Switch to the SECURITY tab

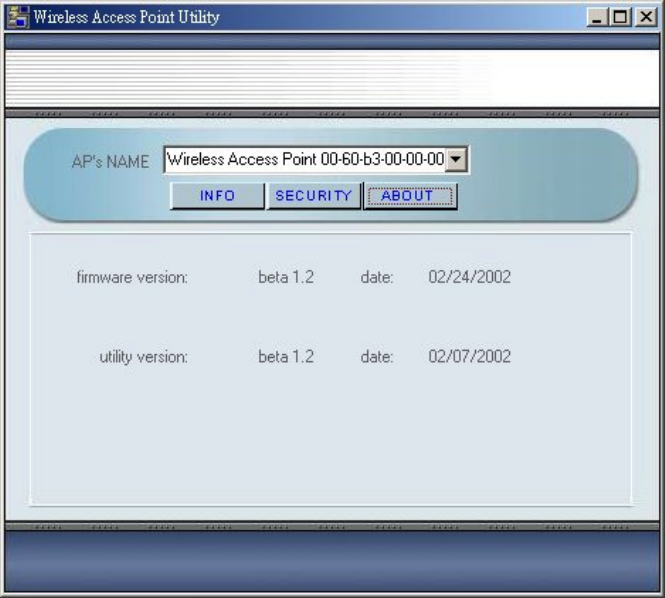coord(313,196)
